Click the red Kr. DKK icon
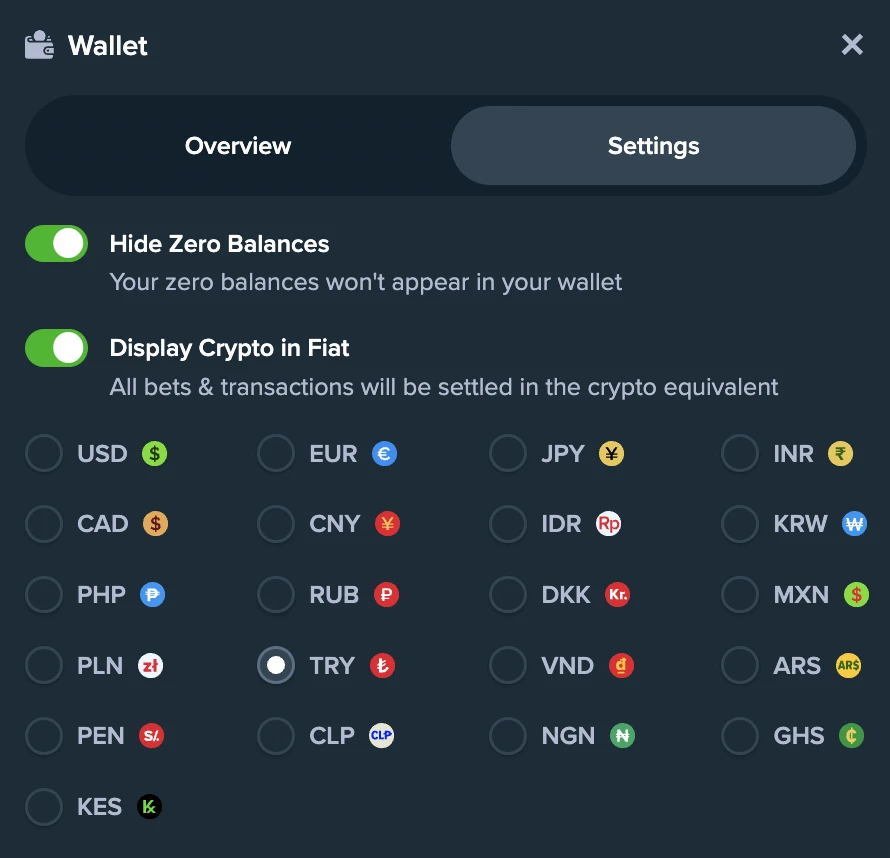 point(617,595)
